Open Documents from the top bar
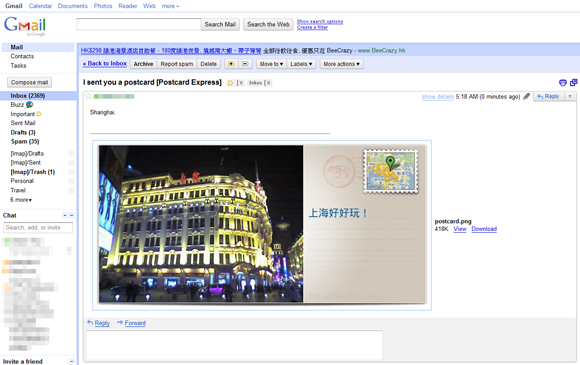The image size is (580, 365). (72, 6)
